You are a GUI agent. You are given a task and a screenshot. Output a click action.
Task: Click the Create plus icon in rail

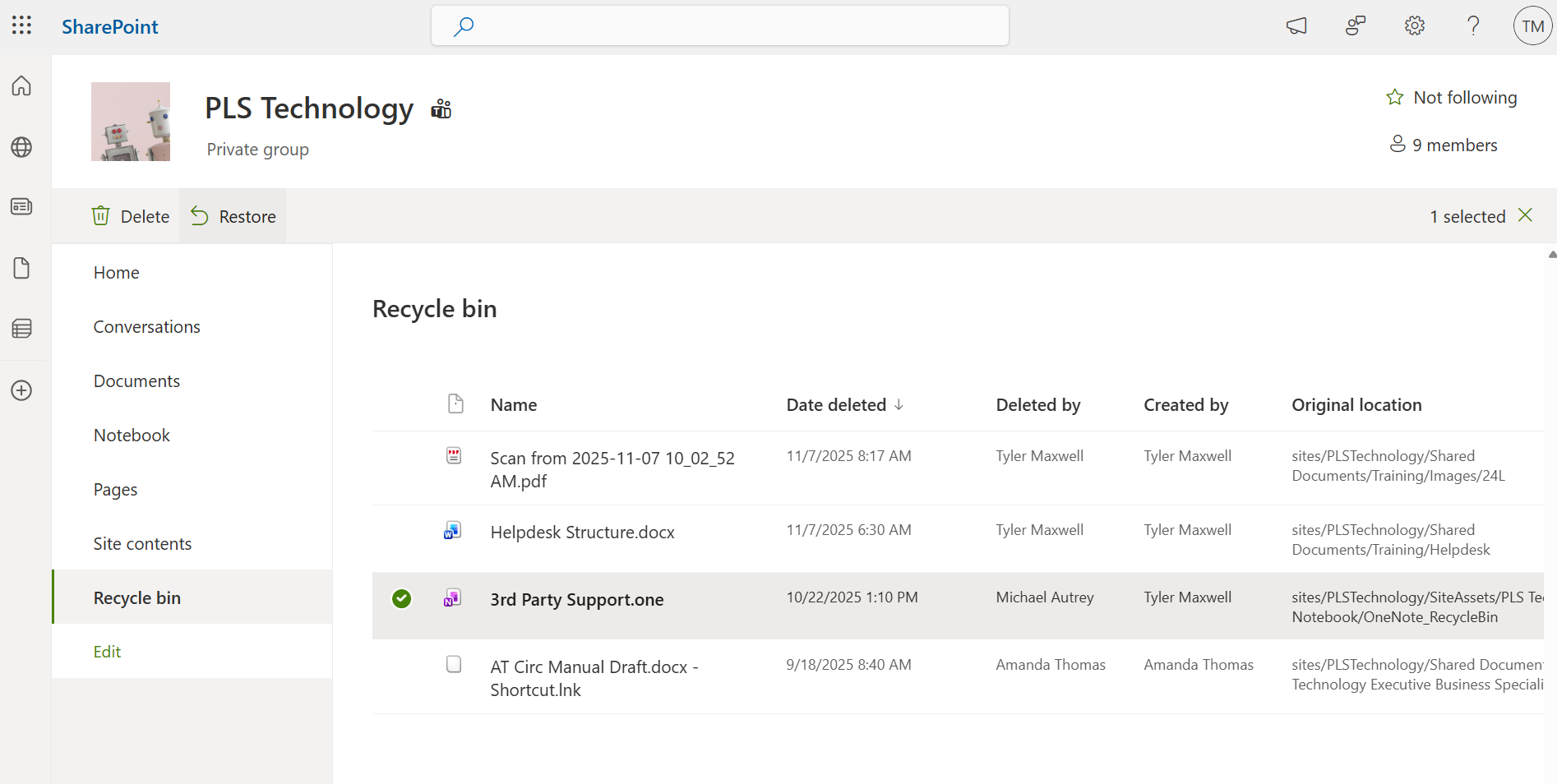[x=21, y=390]
